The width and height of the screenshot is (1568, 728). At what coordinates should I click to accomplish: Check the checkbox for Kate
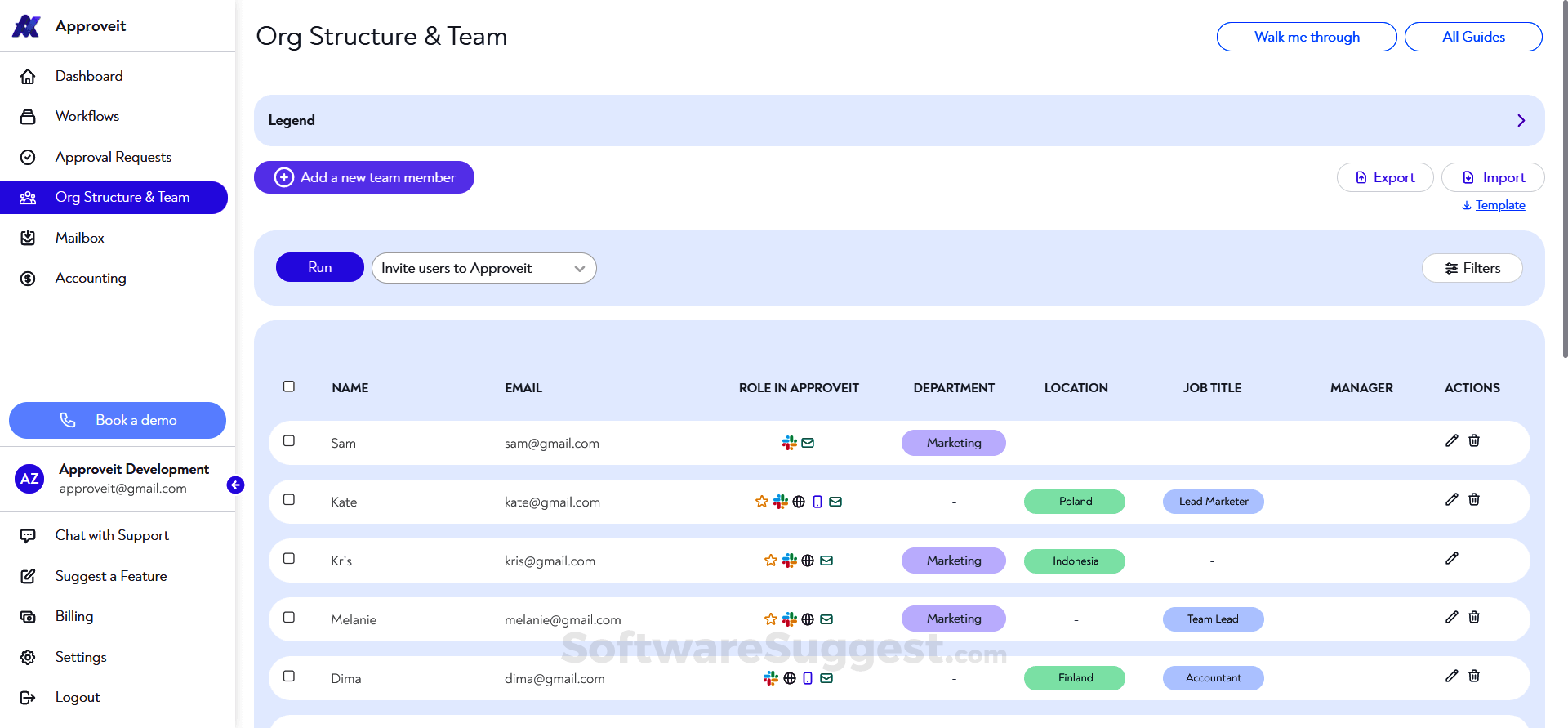(289, 499)
